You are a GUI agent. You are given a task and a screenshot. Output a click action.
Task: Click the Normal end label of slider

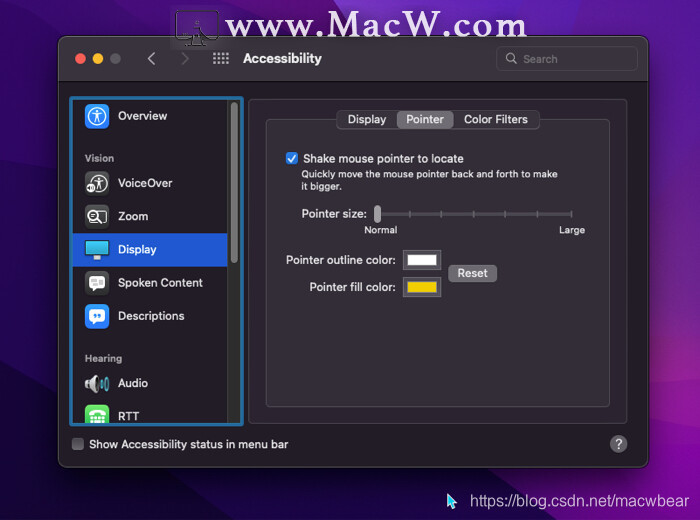coord(381,230)
